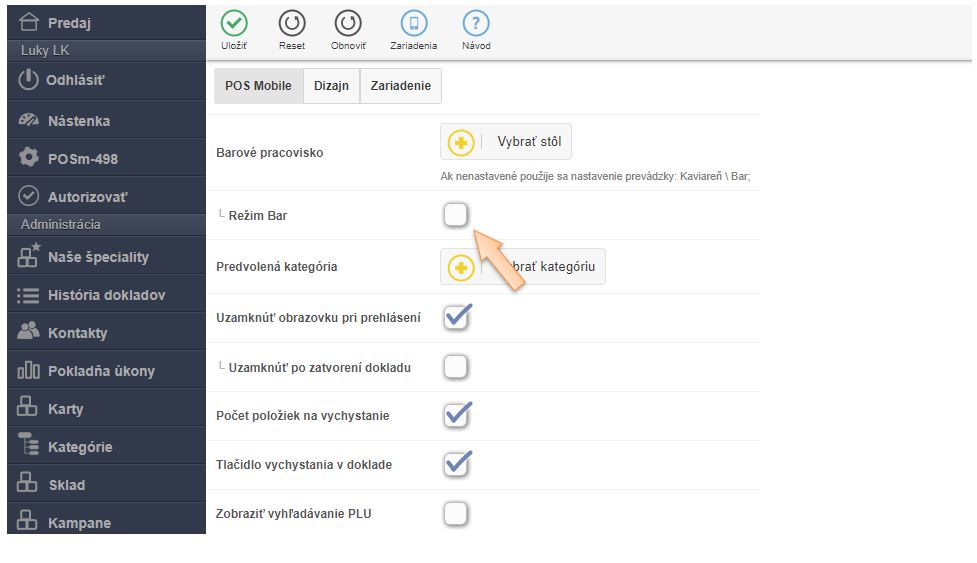Open Nástenka dashboard in sidebar
Viewport: 977px width, 563px height.
pos(78,121)
